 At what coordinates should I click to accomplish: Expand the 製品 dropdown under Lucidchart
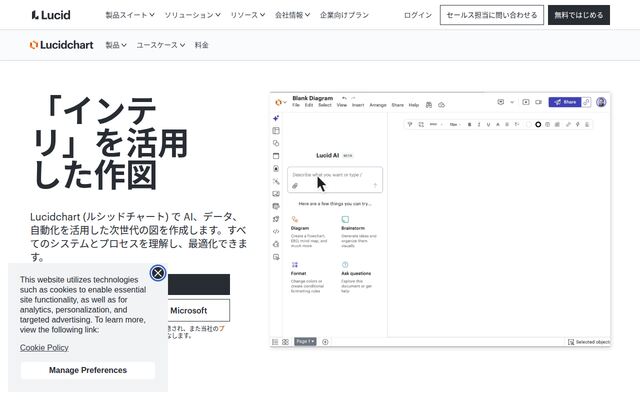(x=116, y=45)
